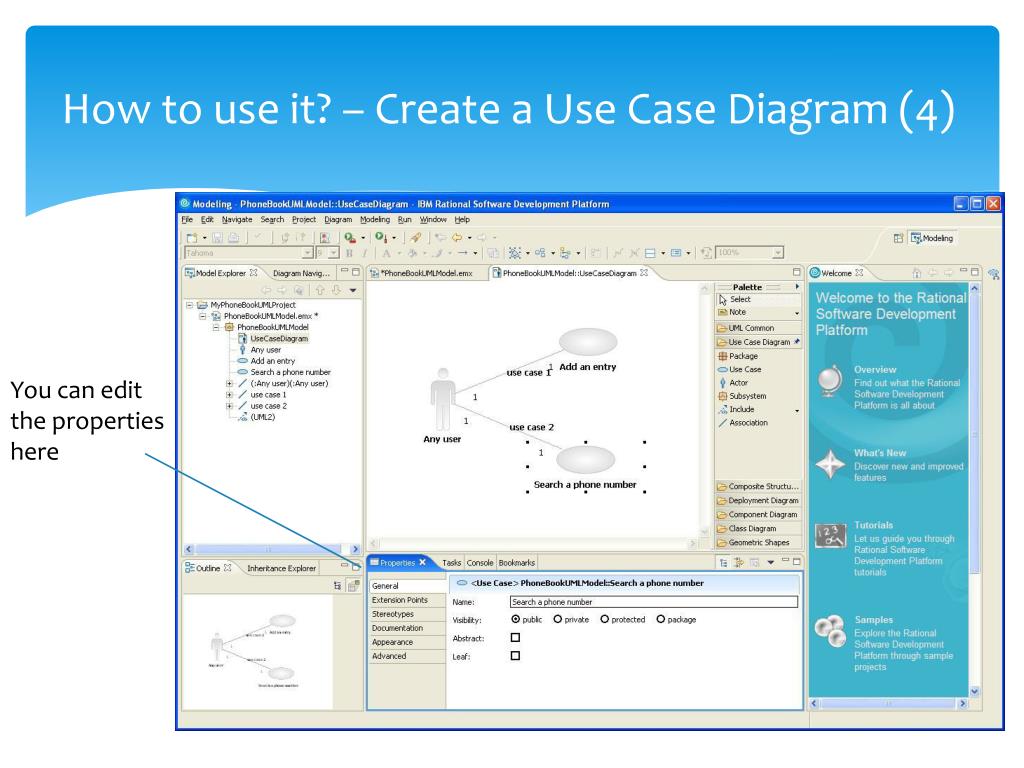The width and height of the screenshot is (1024, 768).
Task: Open the Diagram menu
Action: pos(338,220)
